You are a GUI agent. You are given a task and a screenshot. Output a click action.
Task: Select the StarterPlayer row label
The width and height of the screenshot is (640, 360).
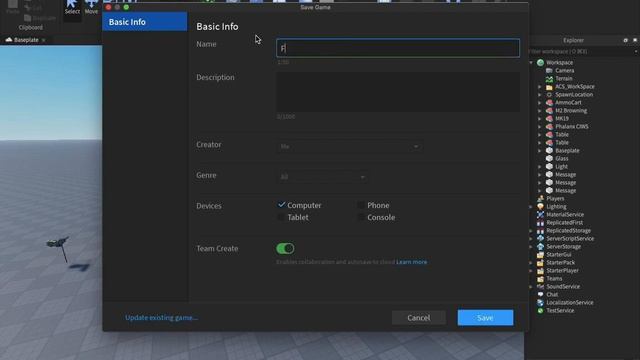point(562,271)
